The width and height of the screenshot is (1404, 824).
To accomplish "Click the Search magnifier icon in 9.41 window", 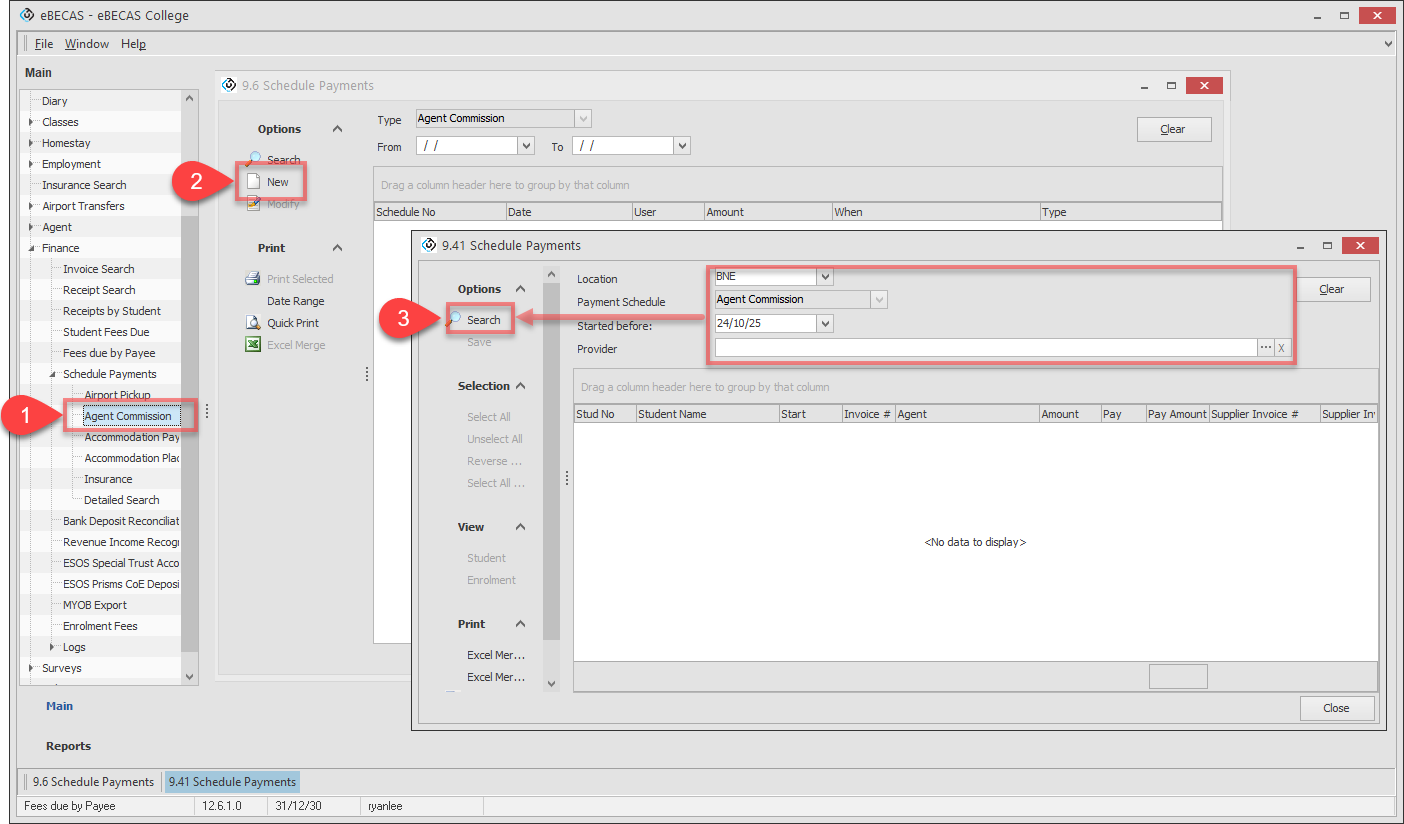I will [456, 319].
